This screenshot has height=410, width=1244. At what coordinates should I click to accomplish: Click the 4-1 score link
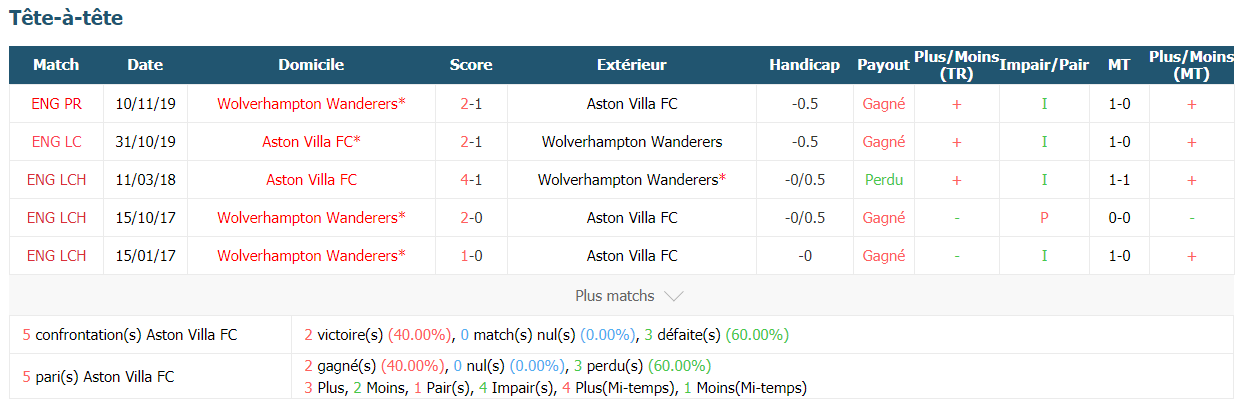pos(471,180)
